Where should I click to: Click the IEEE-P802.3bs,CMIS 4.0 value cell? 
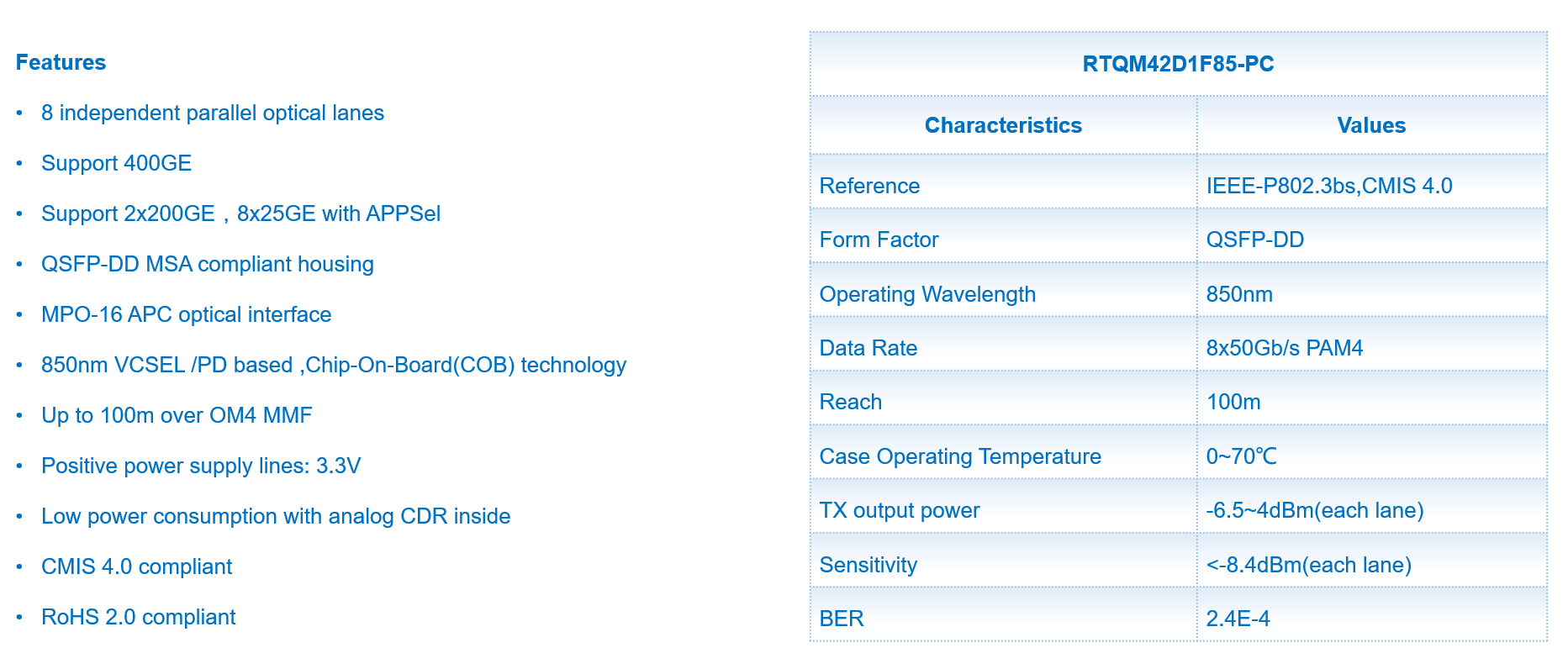(1328, 186)
